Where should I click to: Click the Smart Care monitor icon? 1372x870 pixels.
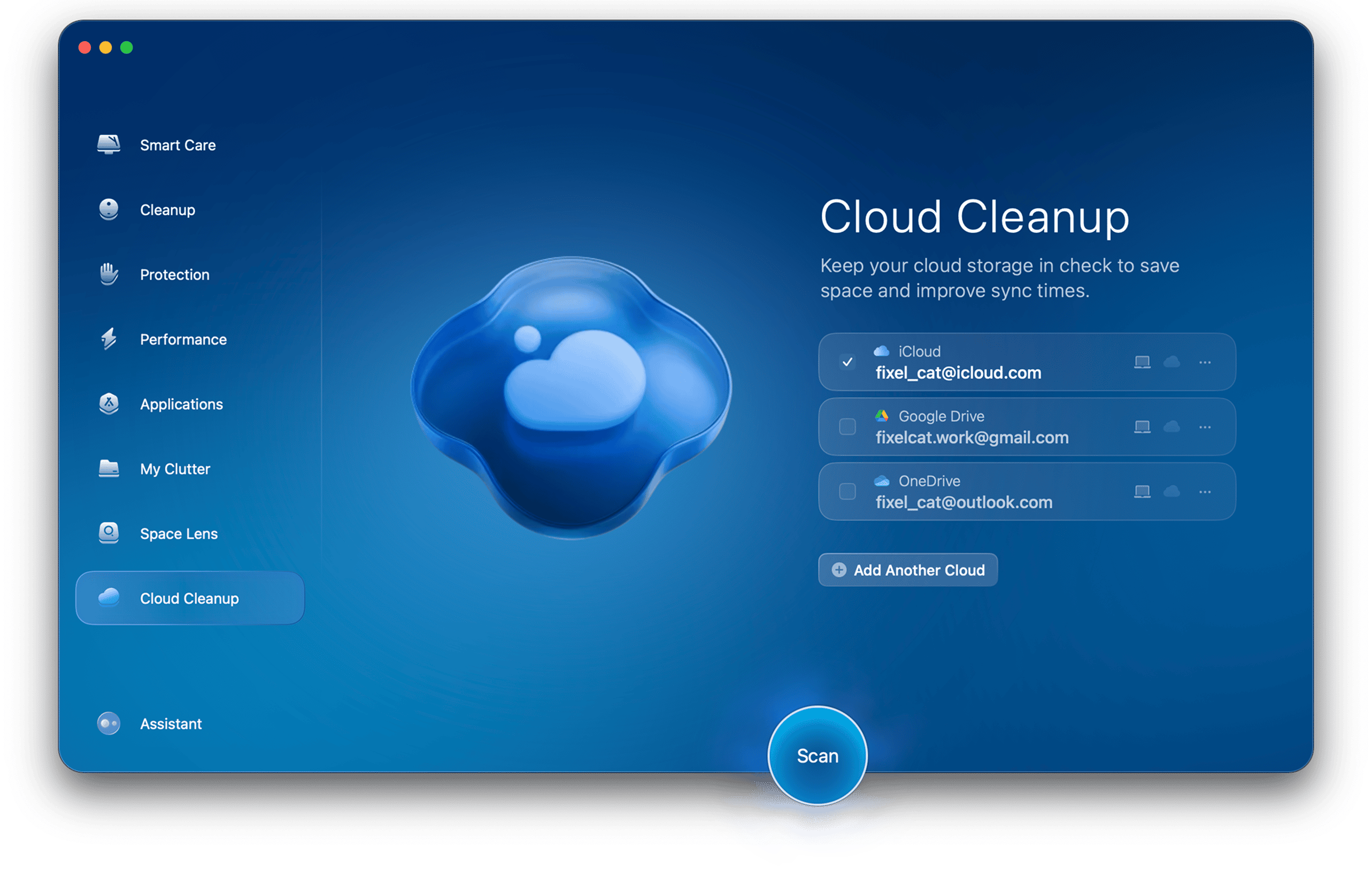108,145
